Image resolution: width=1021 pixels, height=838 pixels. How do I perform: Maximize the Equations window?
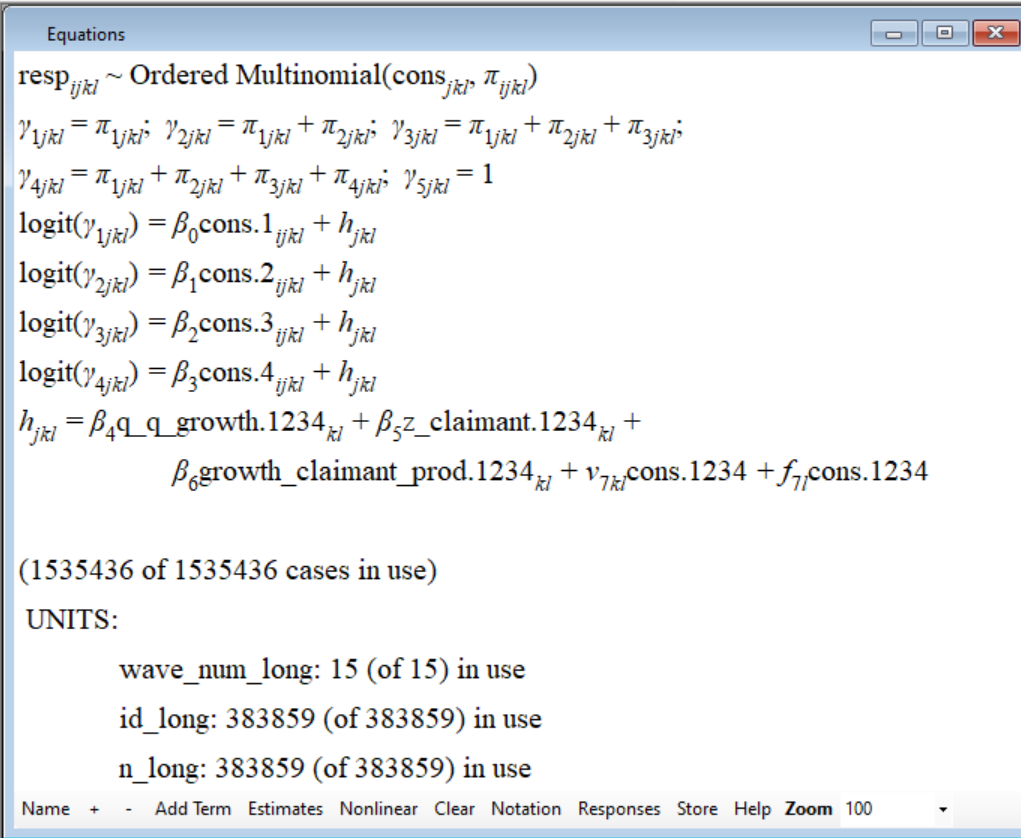coord(942,33)
